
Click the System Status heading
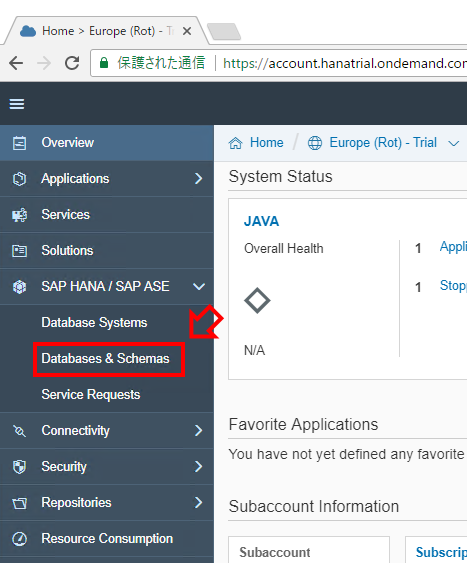281,176
